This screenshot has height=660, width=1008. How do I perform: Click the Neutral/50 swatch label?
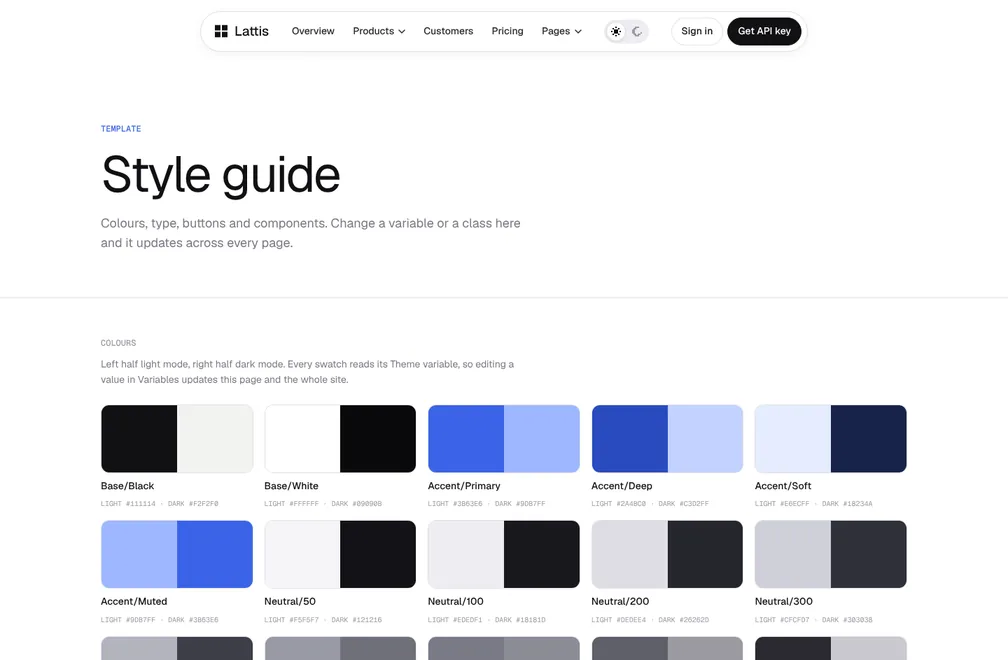(x=290, y=602)
